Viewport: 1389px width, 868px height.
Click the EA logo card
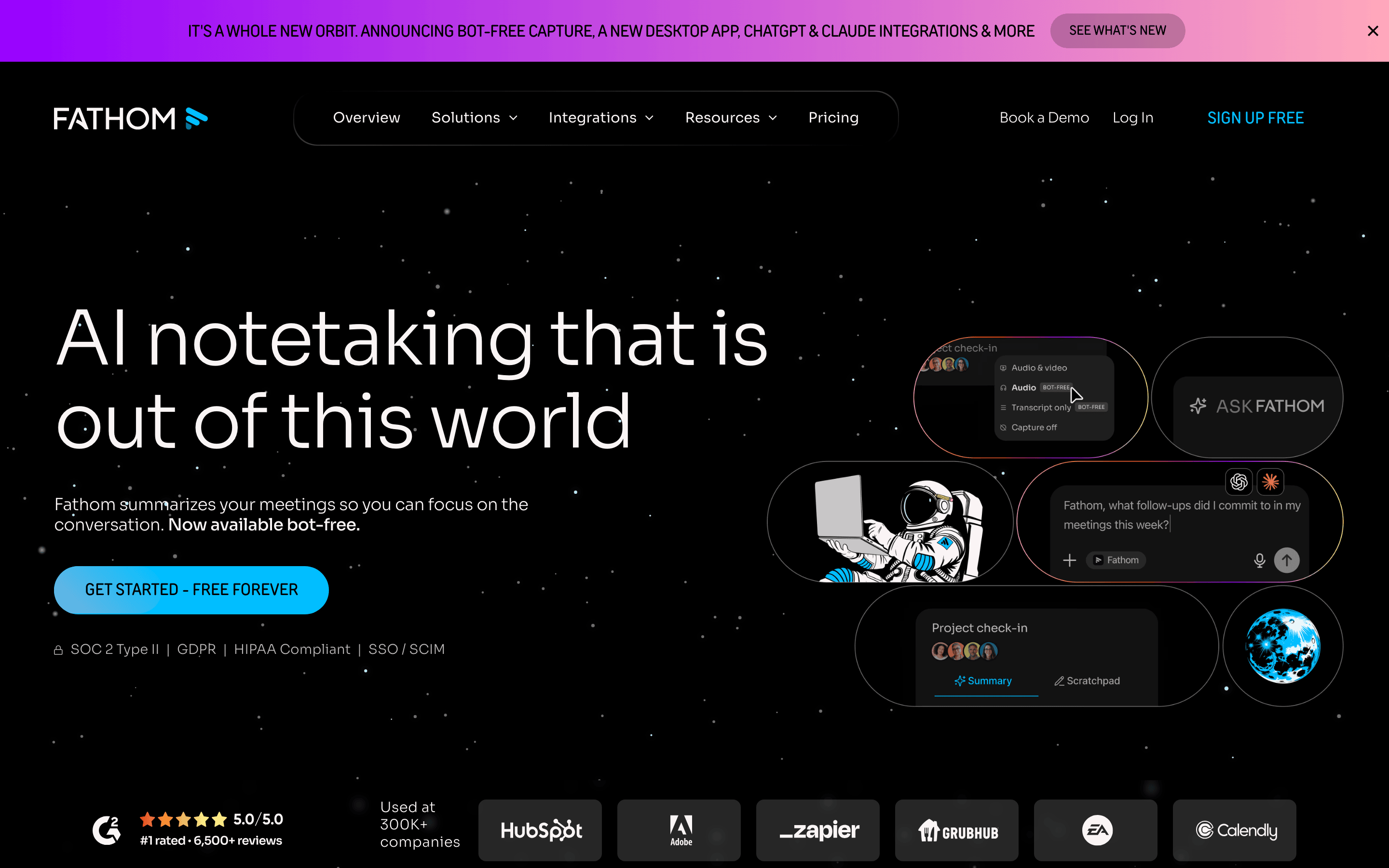coord(1096,830)
